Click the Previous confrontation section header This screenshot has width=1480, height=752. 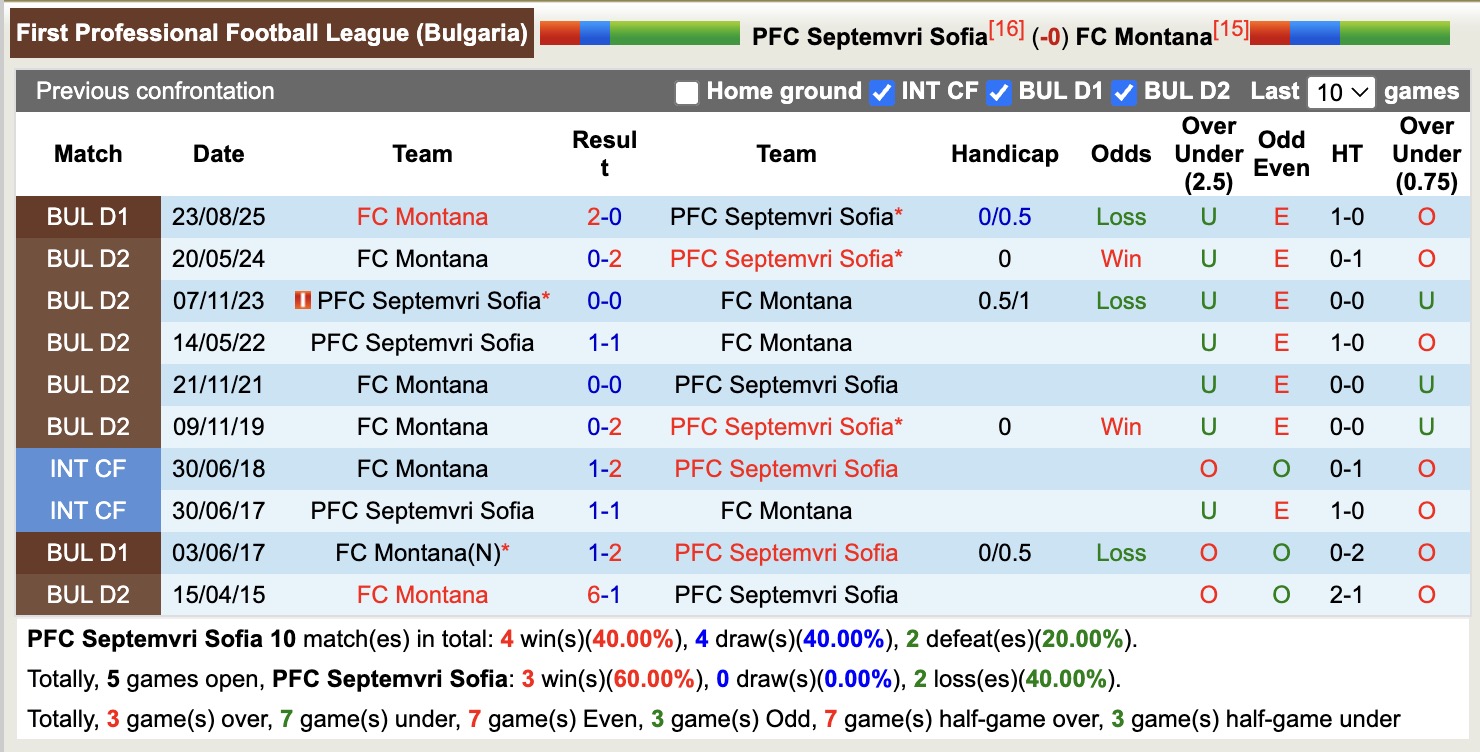(x=155, y=91)
